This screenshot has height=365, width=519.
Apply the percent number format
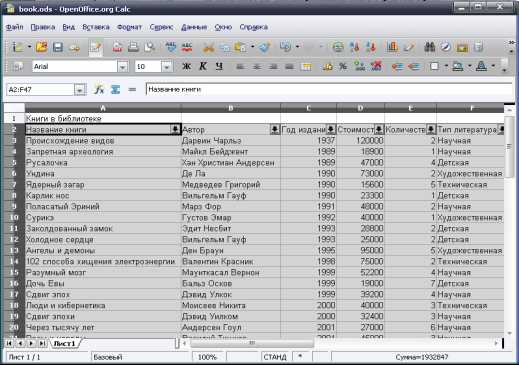343,66
